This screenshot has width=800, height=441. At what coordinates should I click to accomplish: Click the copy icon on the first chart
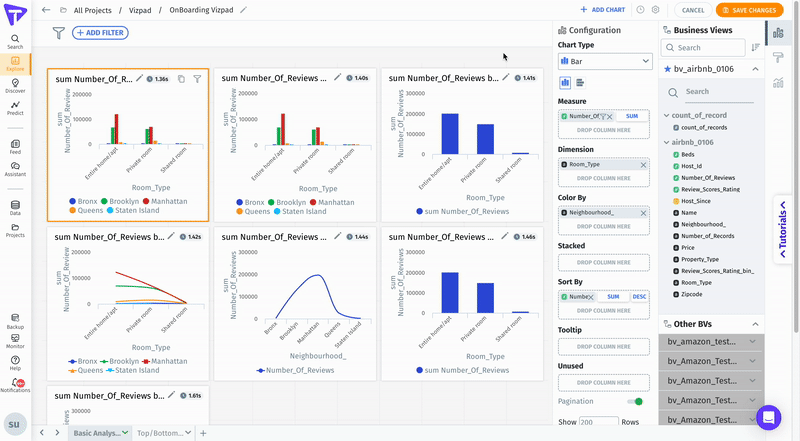(x=180, y=78)
